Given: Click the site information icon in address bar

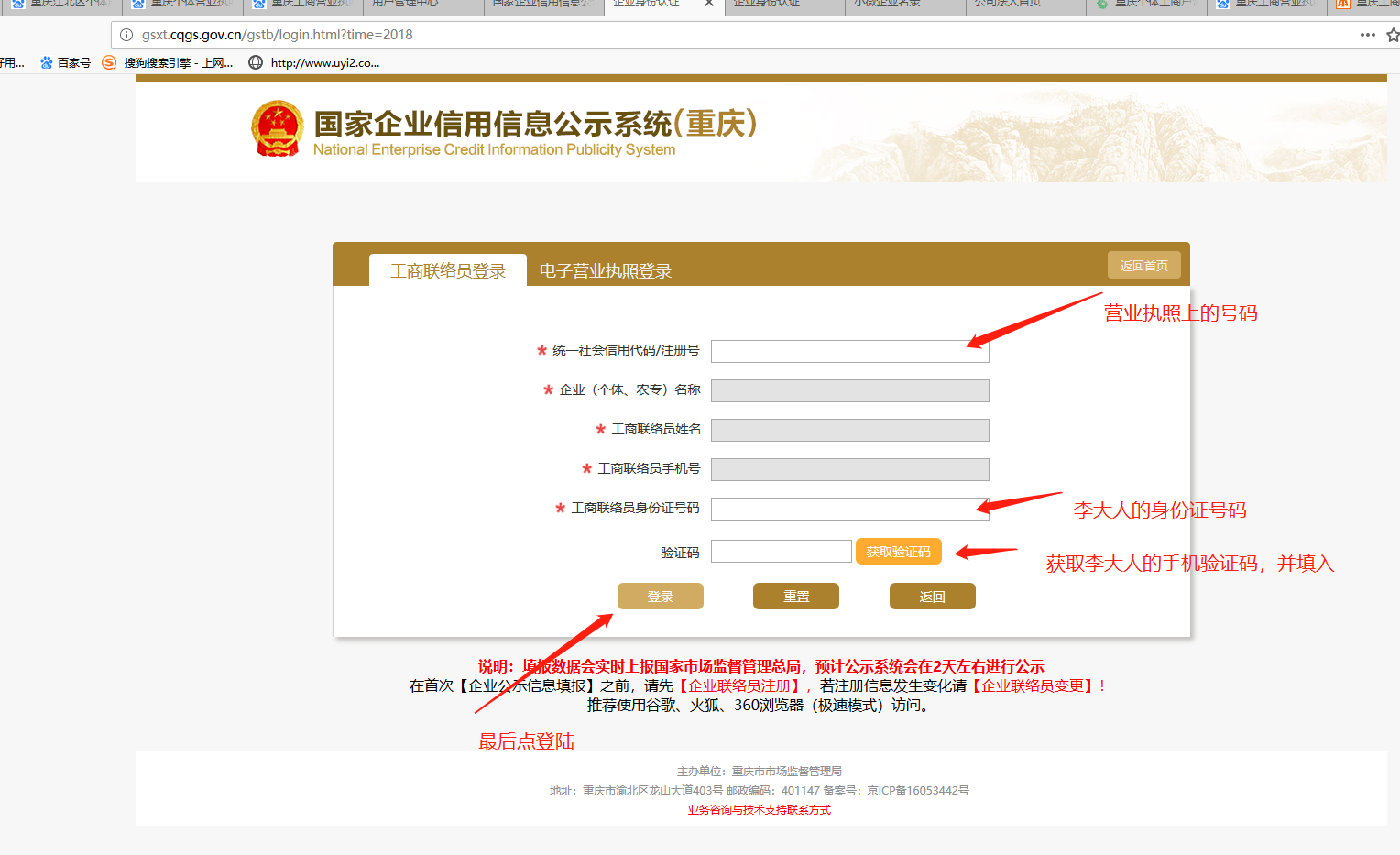Looking at the screenshot, I should (x=126, y=35).
